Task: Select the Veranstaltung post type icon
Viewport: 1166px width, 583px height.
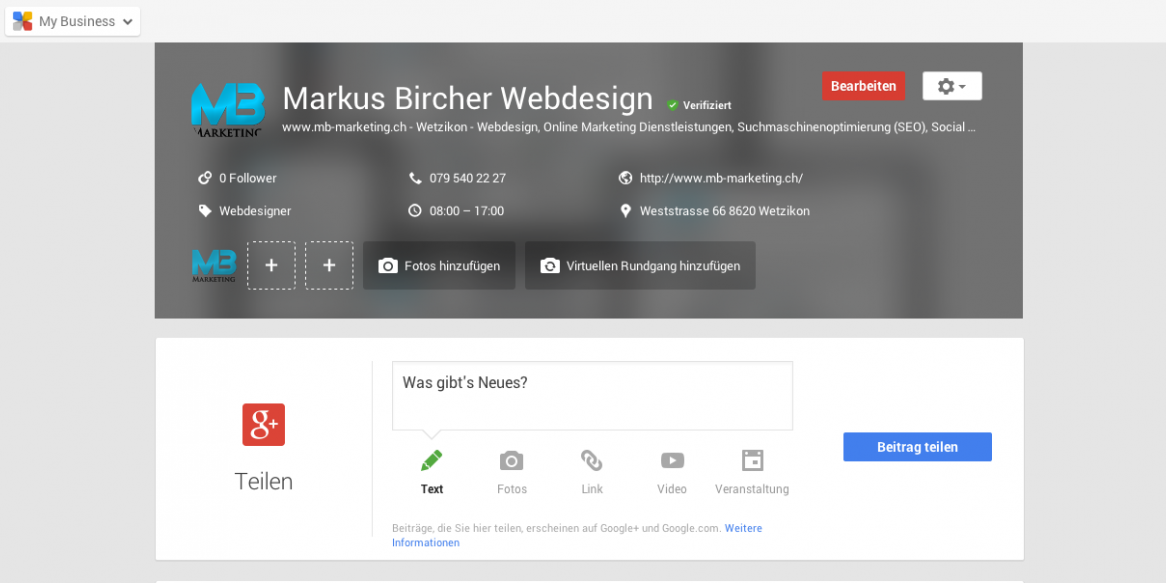Action: 751,460
